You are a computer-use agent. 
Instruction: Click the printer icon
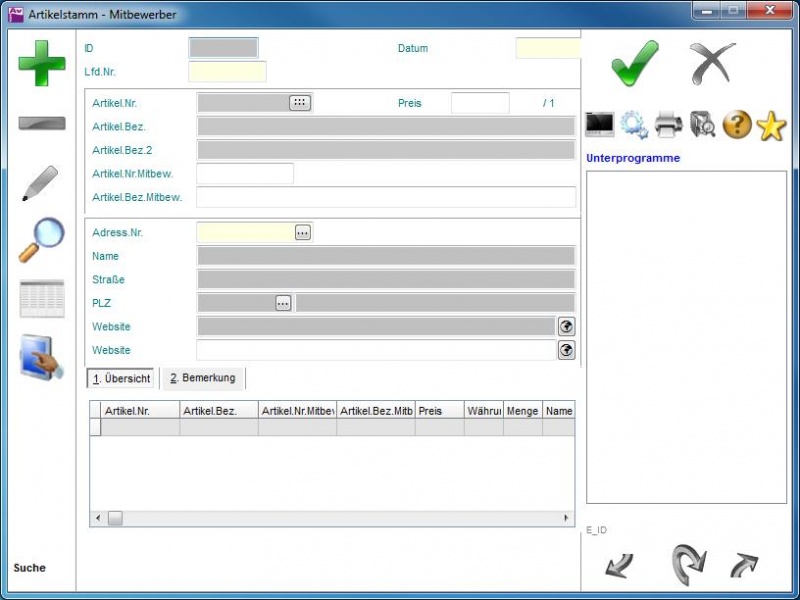[x=668, y=124]
